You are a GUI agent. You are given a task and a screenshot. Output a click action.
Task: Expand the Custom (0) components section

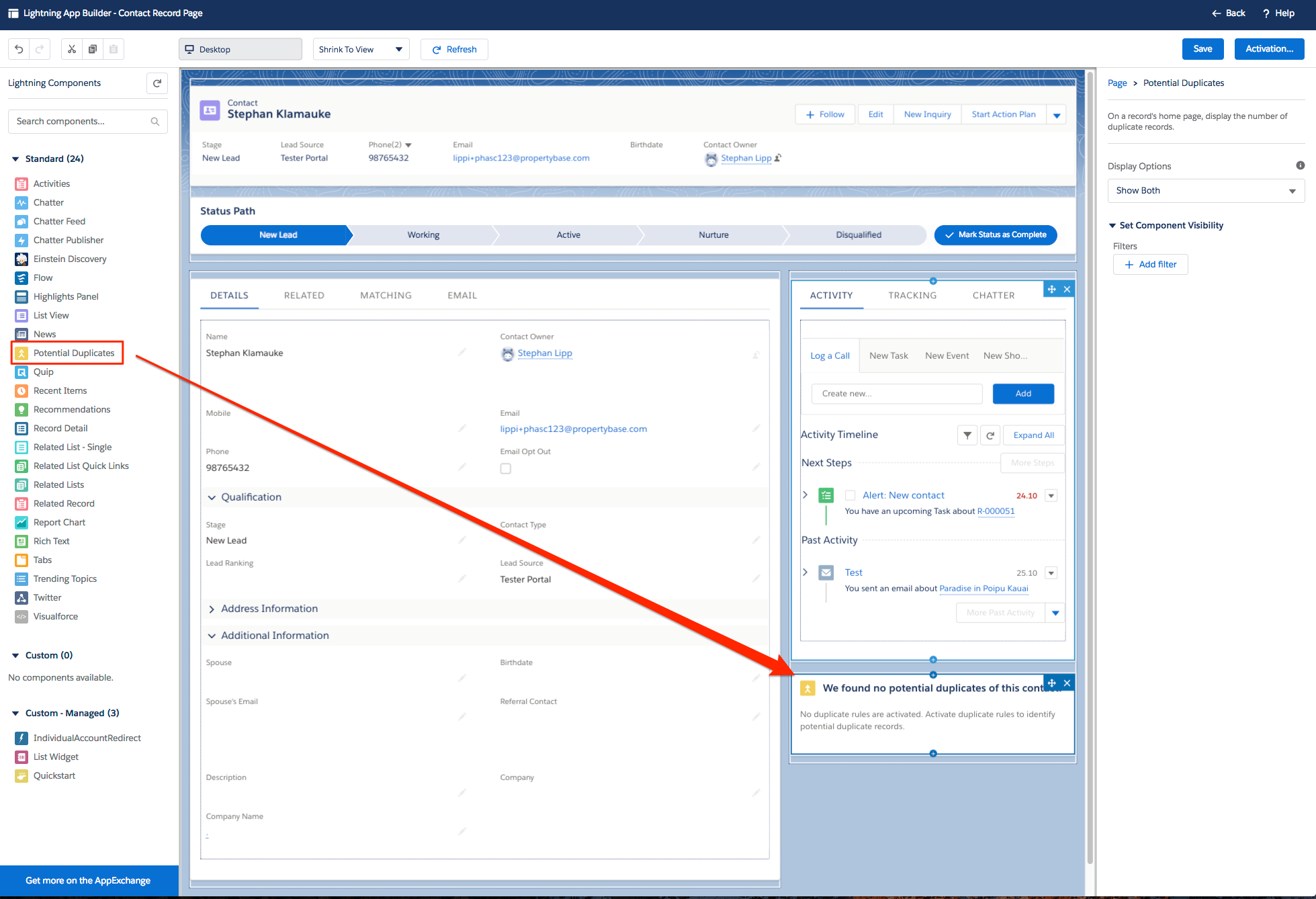click(15, 655)
